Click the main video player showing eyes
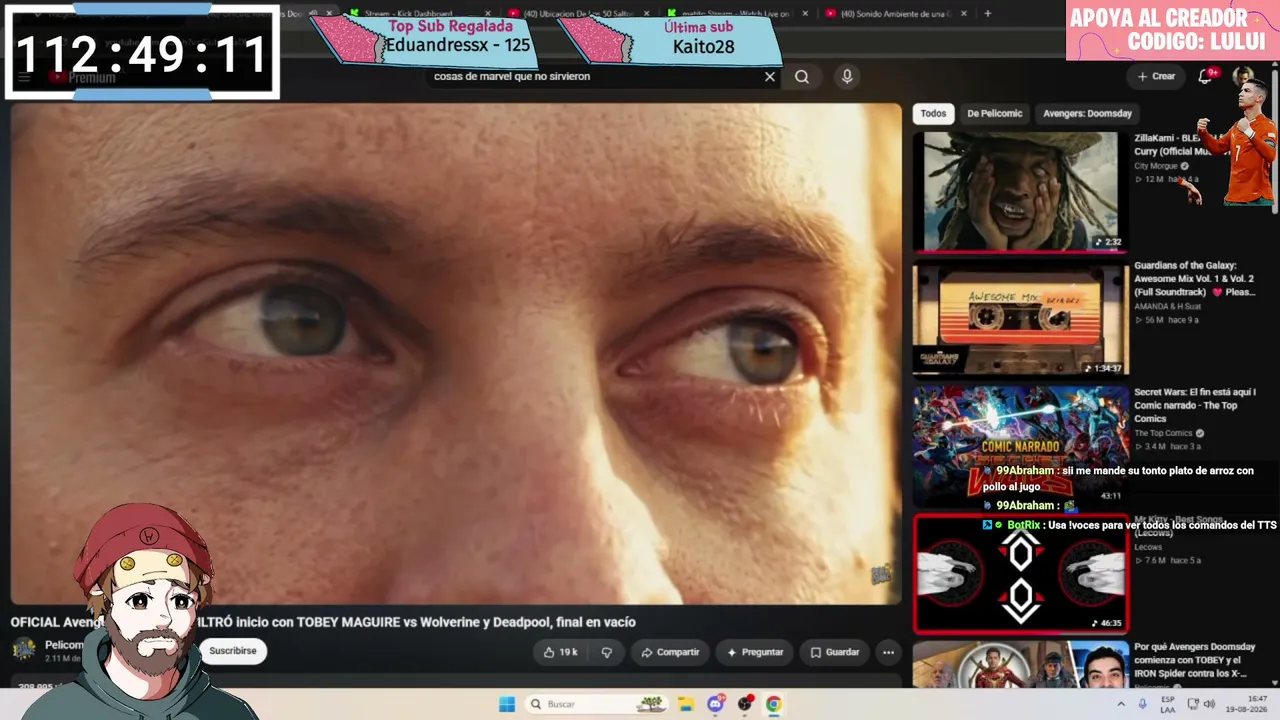1280x720 pixels. (456, 353)
